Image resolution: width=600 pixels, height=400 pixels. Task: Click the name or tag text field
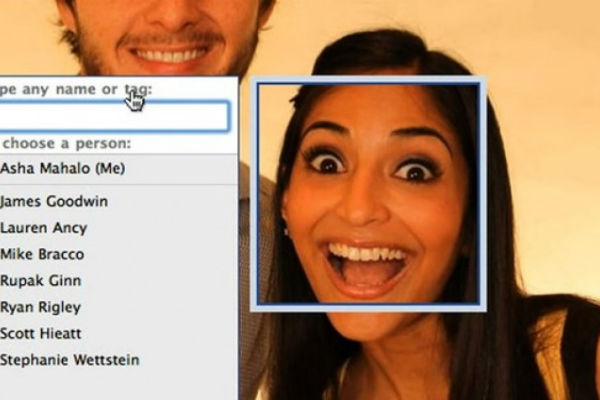click(x=114, y=116)
